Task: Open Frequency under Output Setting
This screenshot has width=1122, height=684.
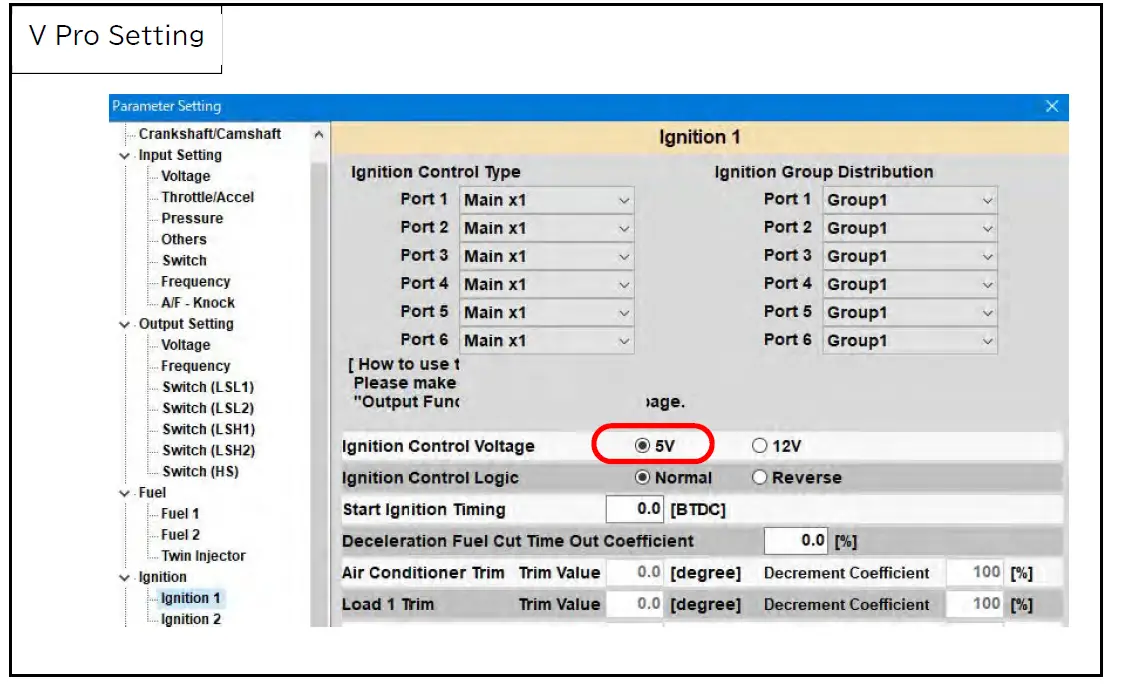Action: (x=195, y=366)
